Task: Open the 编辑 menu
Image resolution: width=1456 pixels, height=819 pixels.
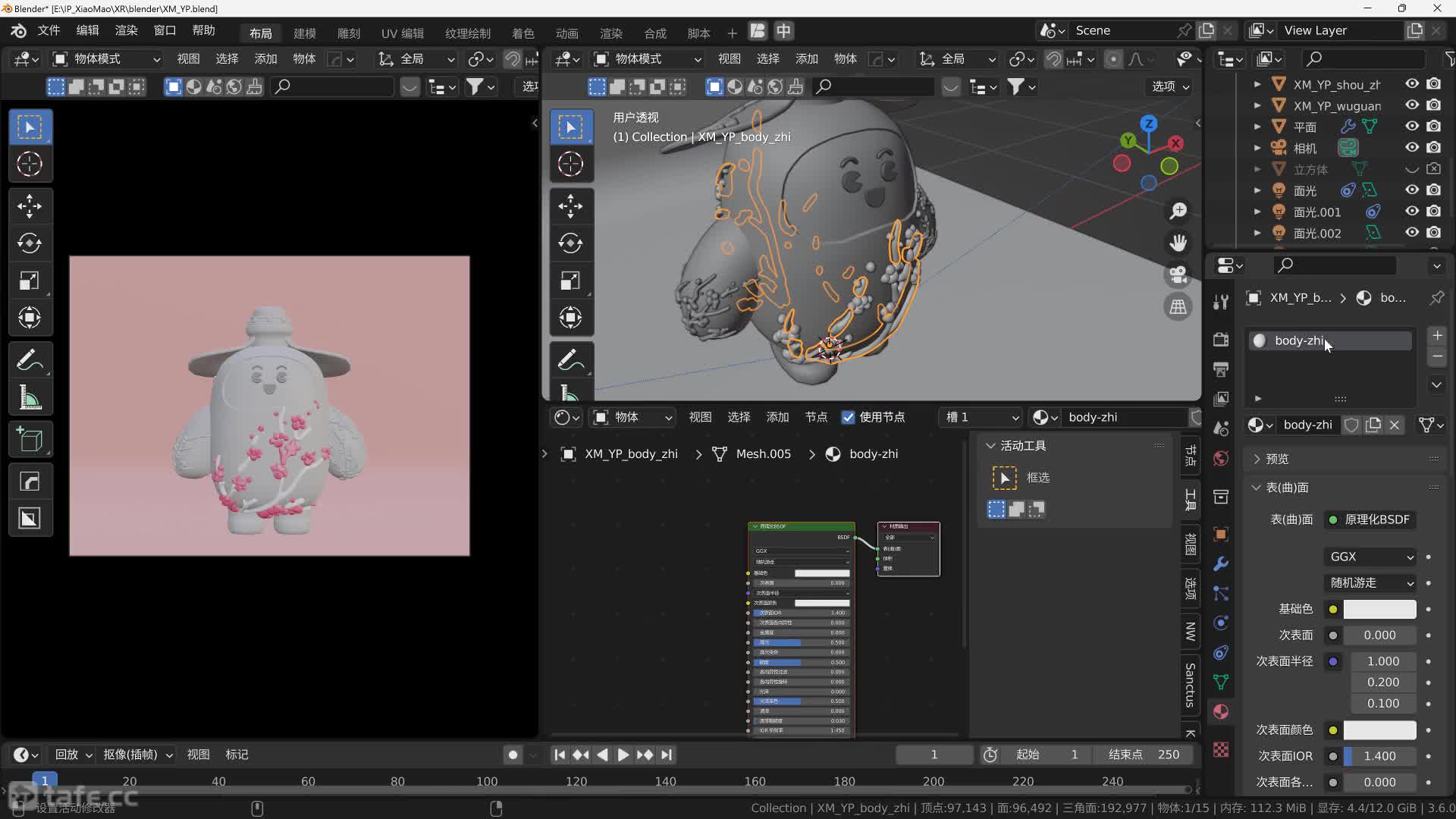Action: tap(87, 30)
